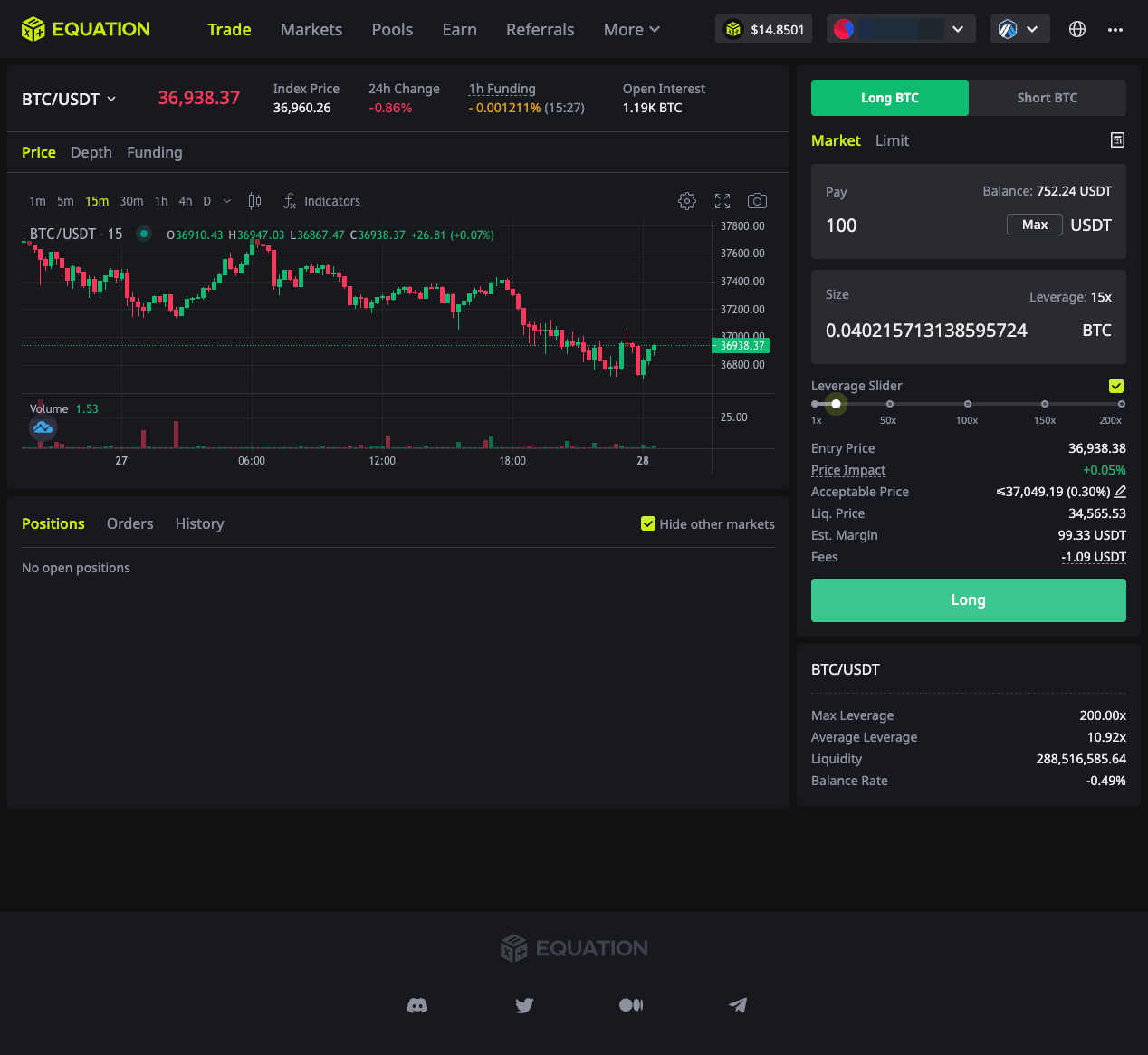Select the 15m timeframe
This screenshot has width=1148, height=1055.
coord(97,201)
